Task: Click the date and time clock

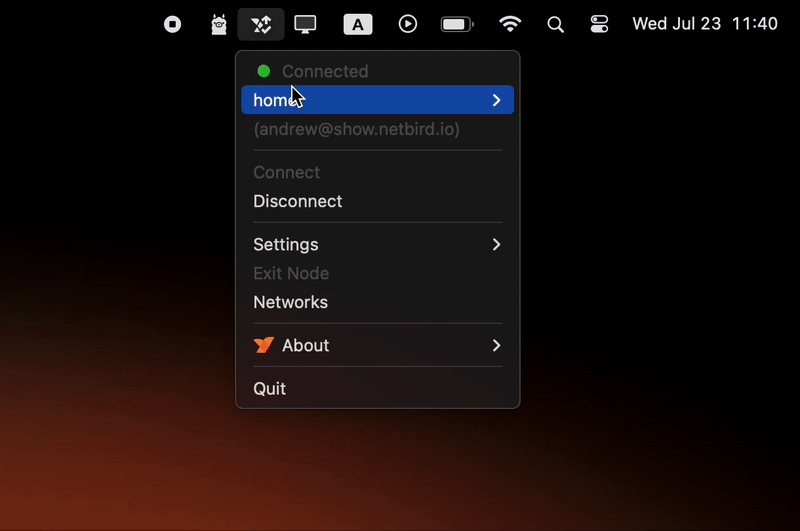Action: point(705,24)
